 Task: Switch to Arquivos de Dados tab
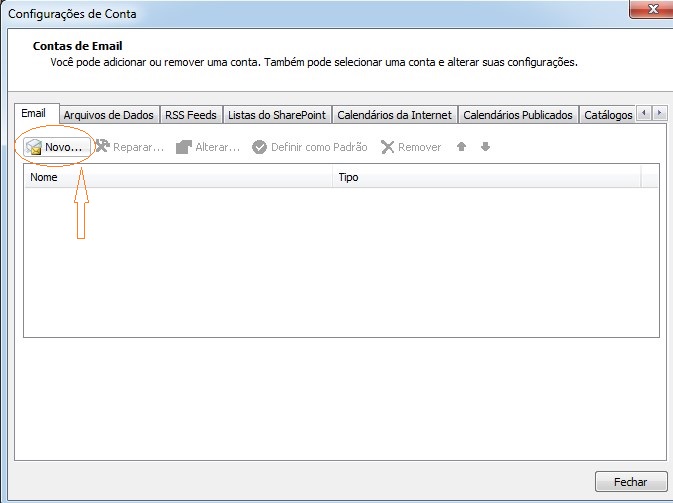click(109, 115)
